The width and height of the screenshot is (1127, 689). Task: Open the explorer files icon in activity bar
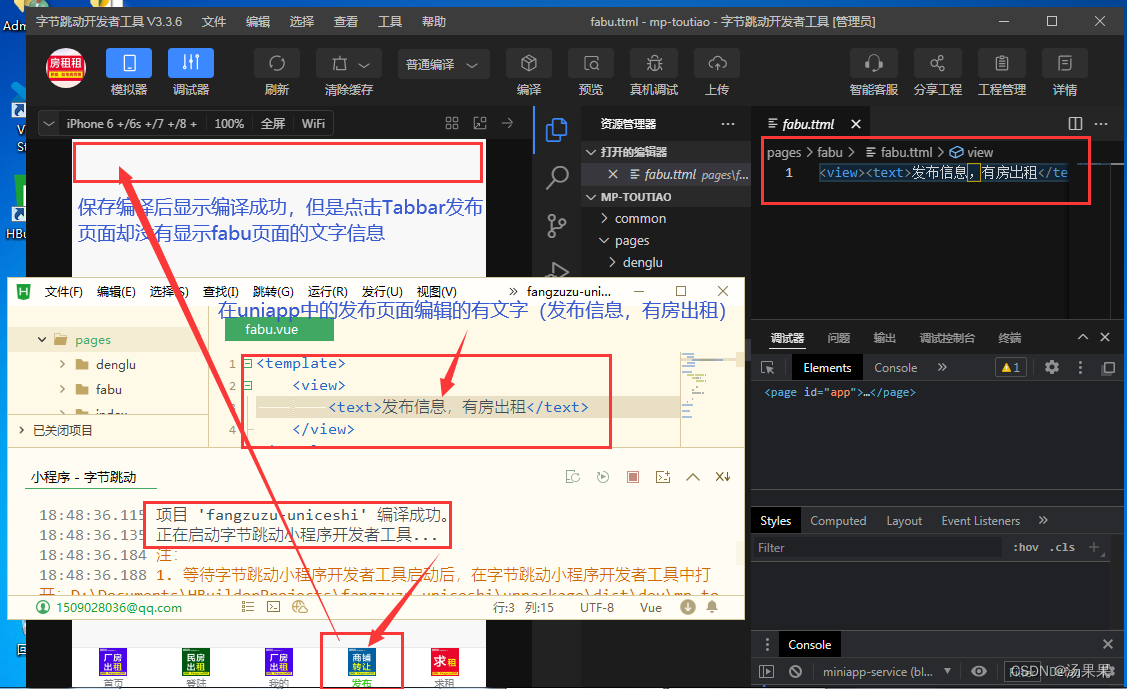(556, 131)
